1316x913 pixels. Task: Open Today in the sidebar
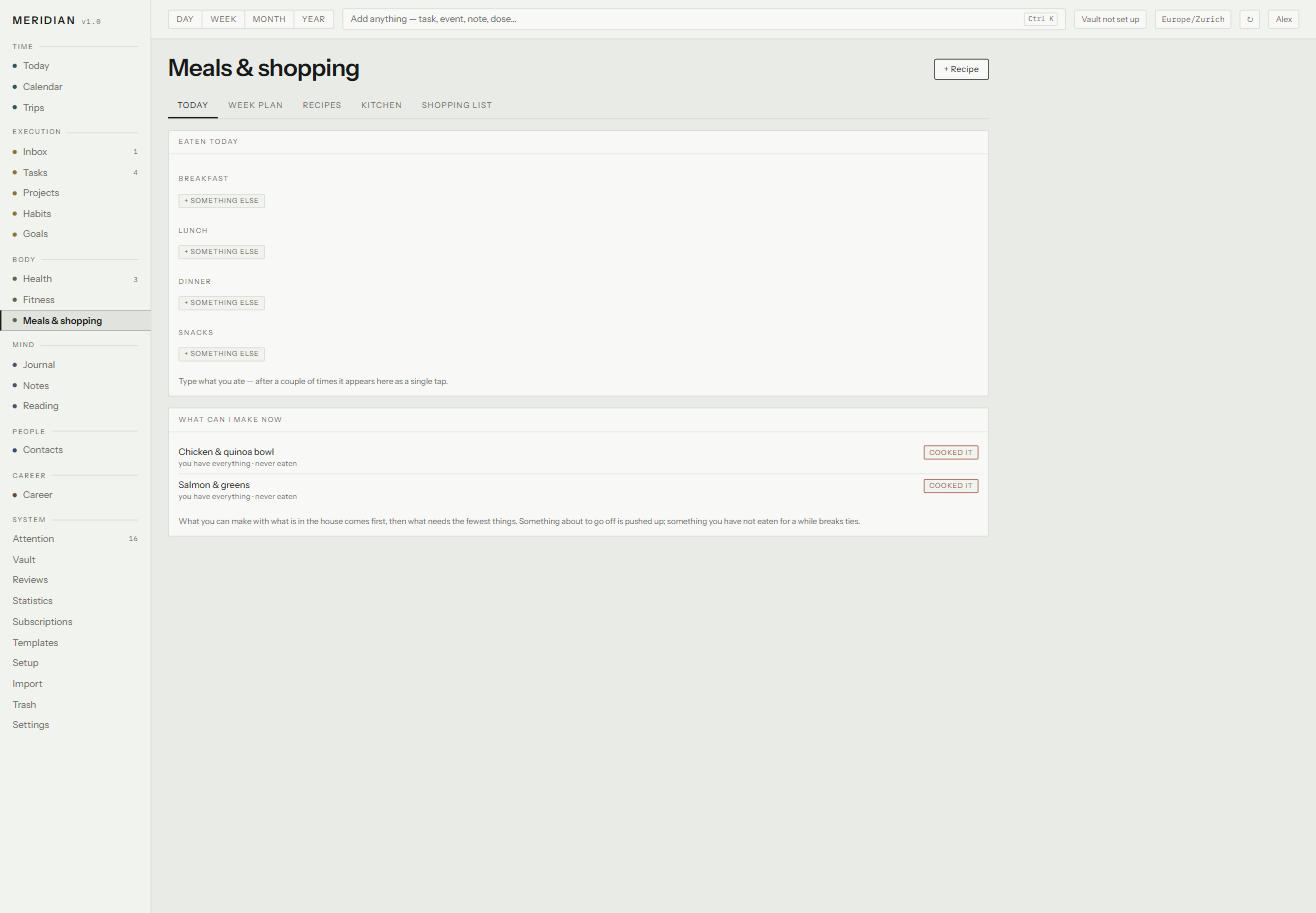click(x=75, y=66)
